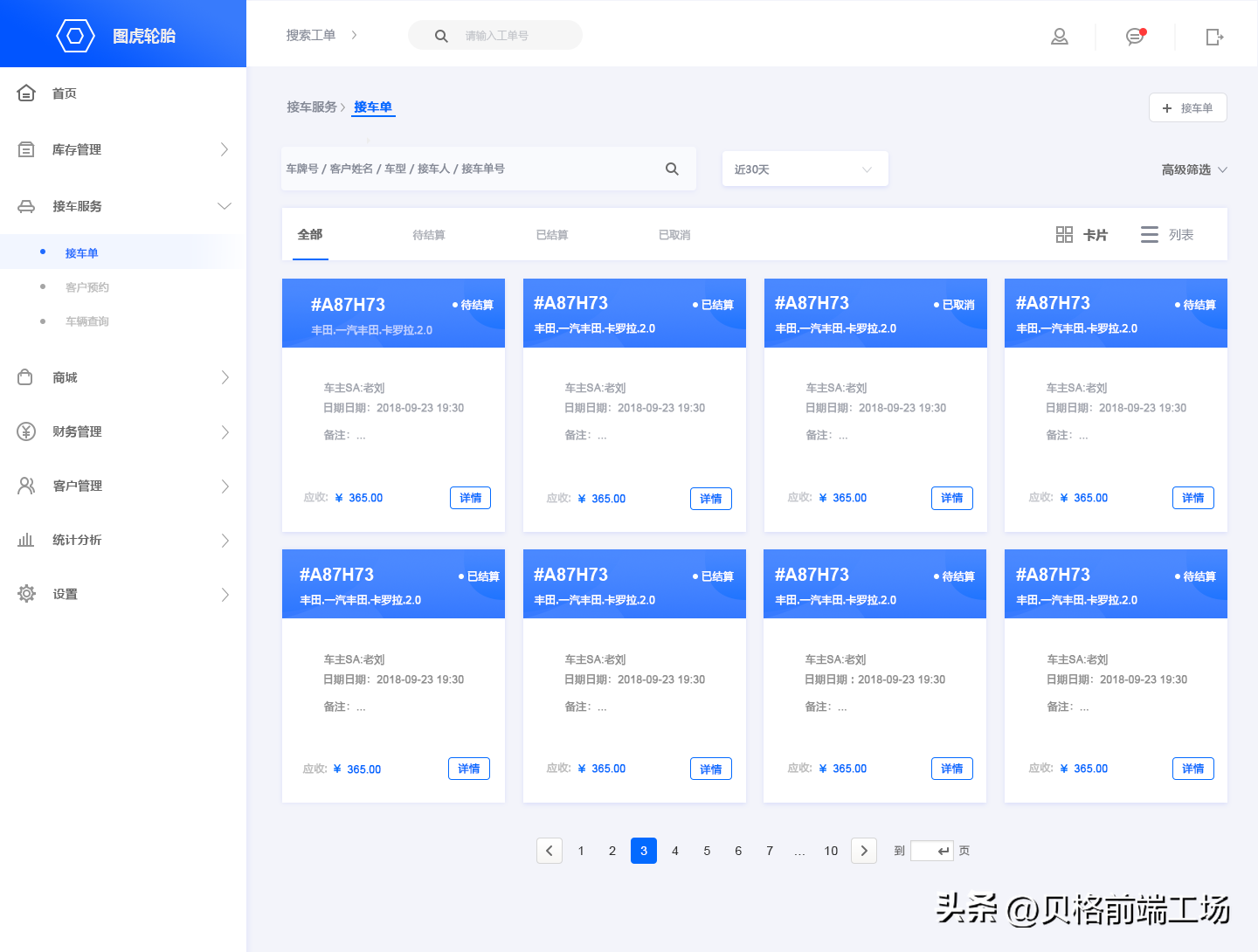1258x952 pixels.
Task: Click 首页 in the sidebar
Action: 65,93
